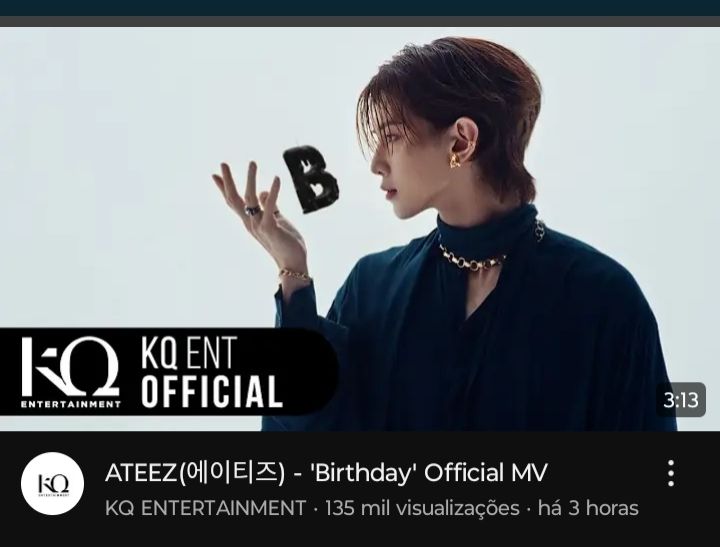The width and height of the screenshot is (720, 547).
Task: Open the ATEEZ 'Birthday' Official MV title
Action: (326, 473)
